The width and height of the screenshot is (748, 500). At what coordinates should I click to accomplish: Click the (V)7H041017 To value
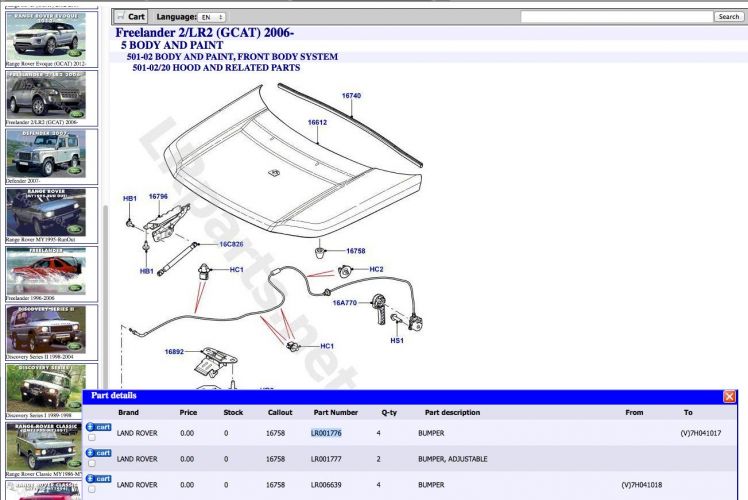tap(701, 433)
